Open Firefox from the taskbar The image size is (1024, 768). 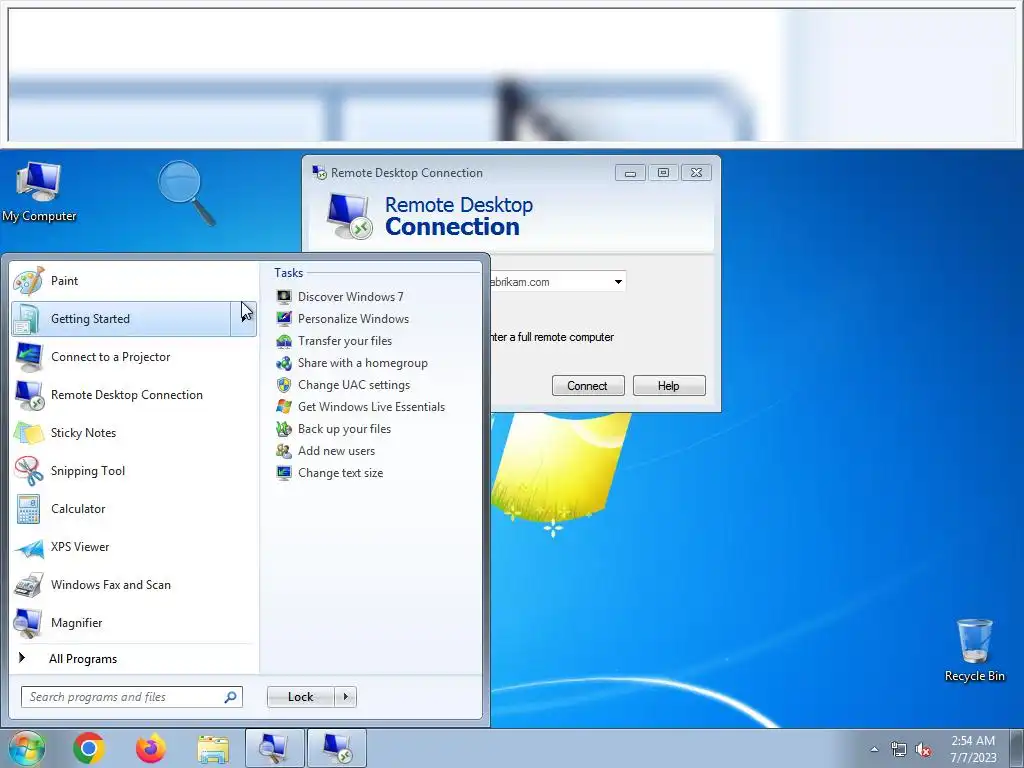point(151,748)
